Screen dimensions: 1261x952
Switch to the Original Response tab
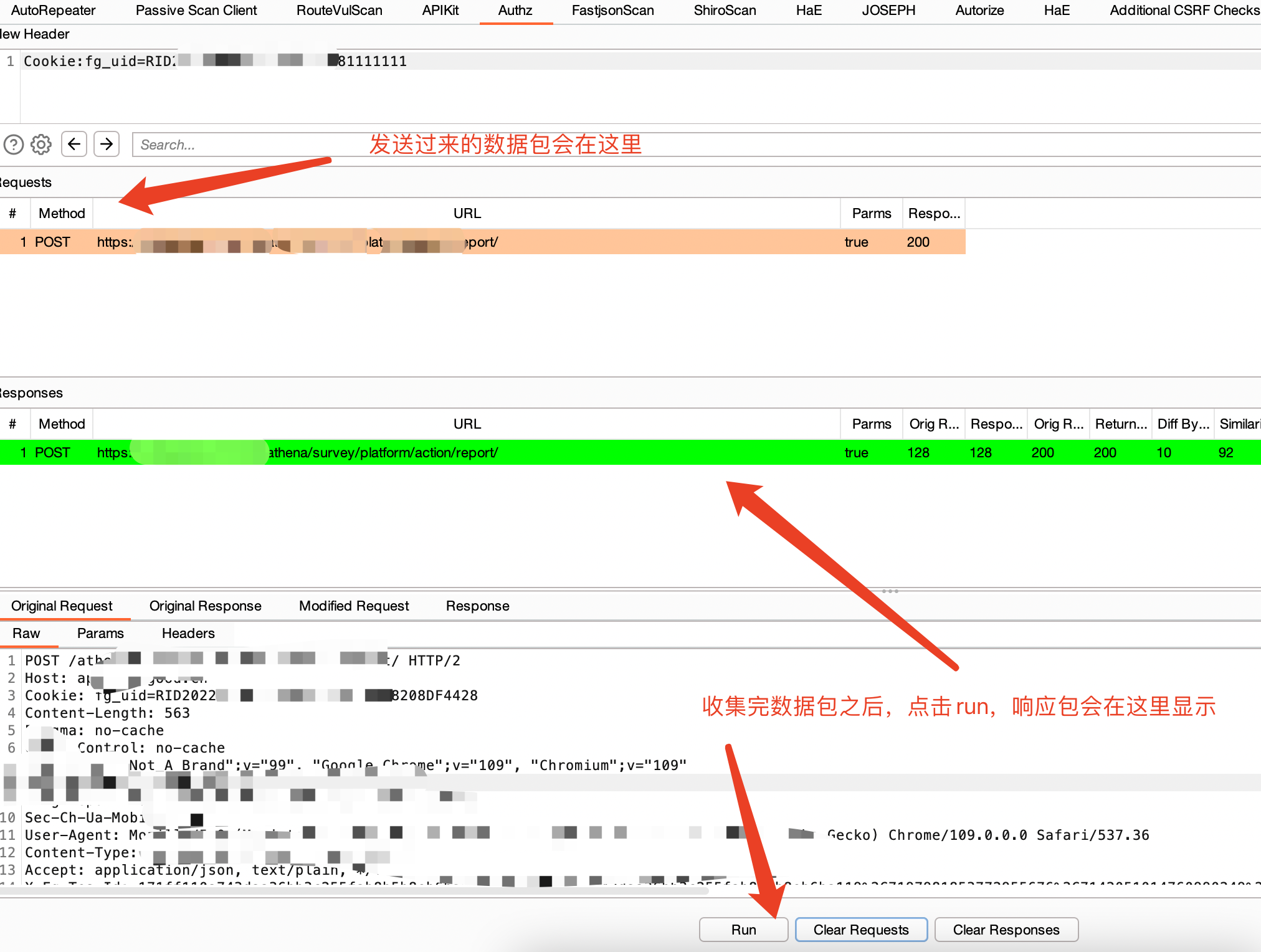click(x=205, y=606)
